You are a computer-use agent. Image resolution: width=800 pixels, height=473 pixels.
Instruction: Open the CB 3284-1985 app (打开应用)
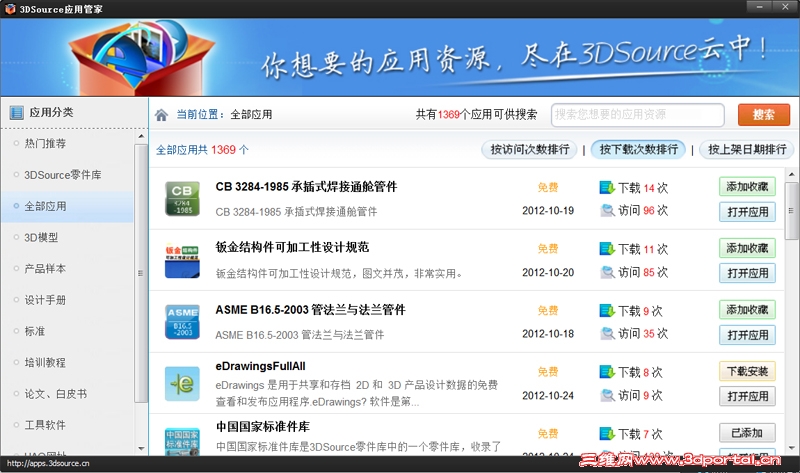pyautogui.click(x=747, y=212)
